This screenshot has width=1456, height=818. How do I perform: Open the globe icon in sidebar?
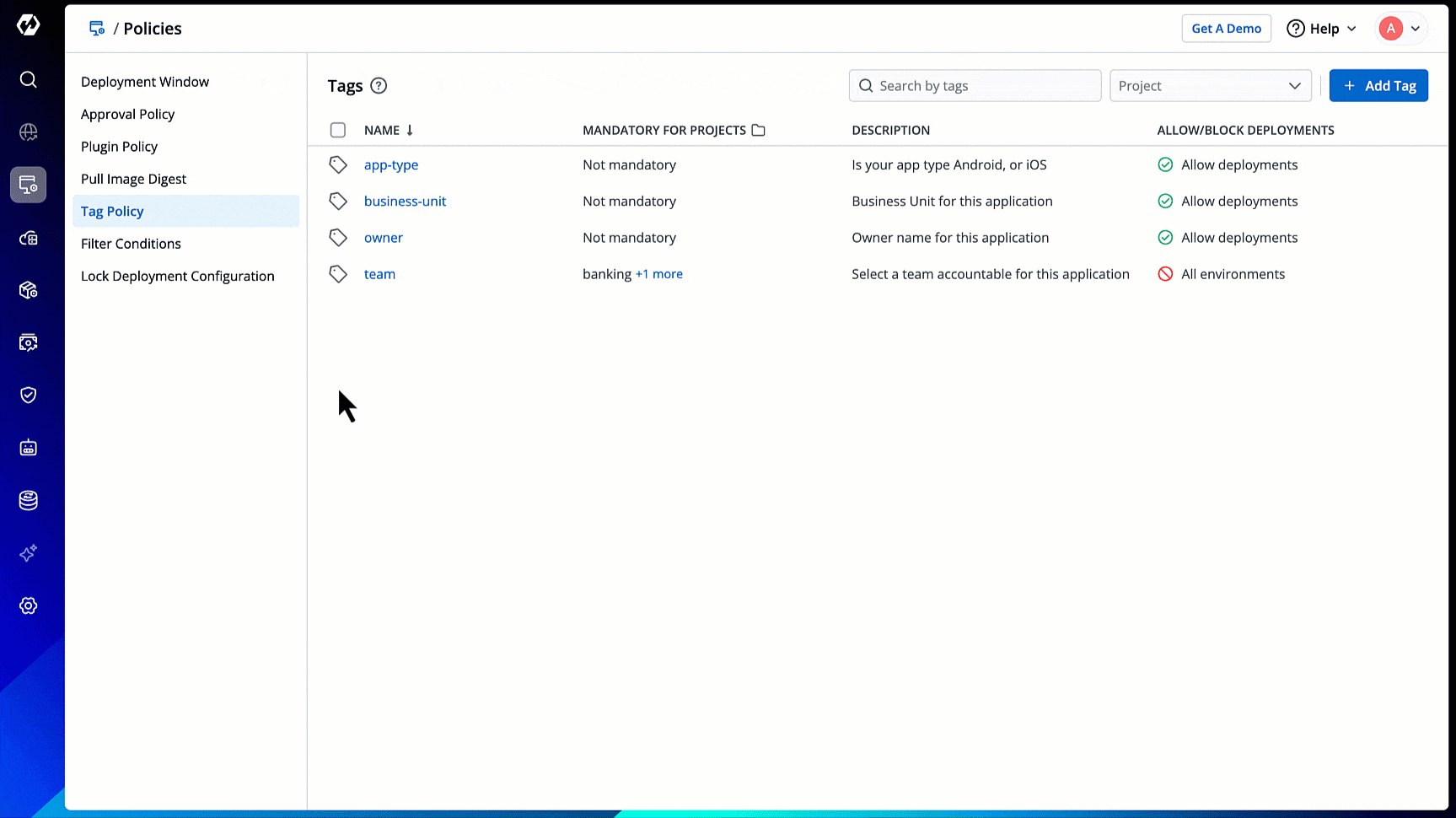(x=28, y=132)
